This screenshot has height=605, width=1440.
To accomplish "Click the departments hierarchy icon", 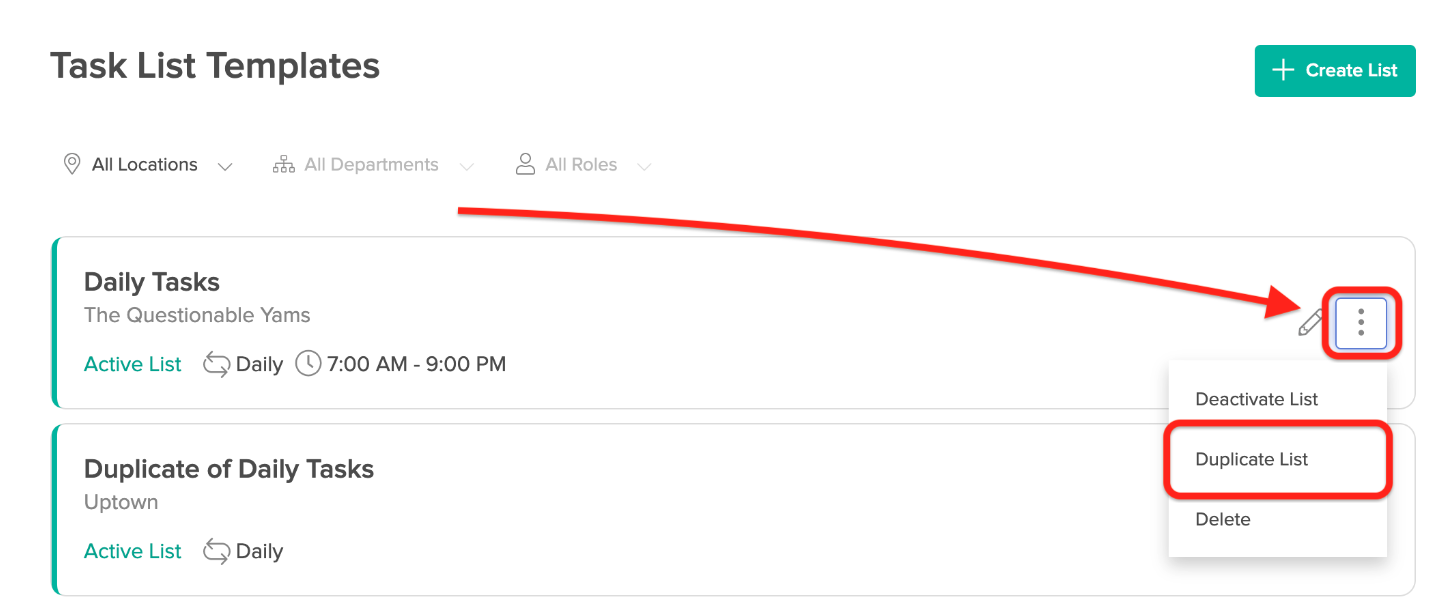I will click(x=284, y=165).
